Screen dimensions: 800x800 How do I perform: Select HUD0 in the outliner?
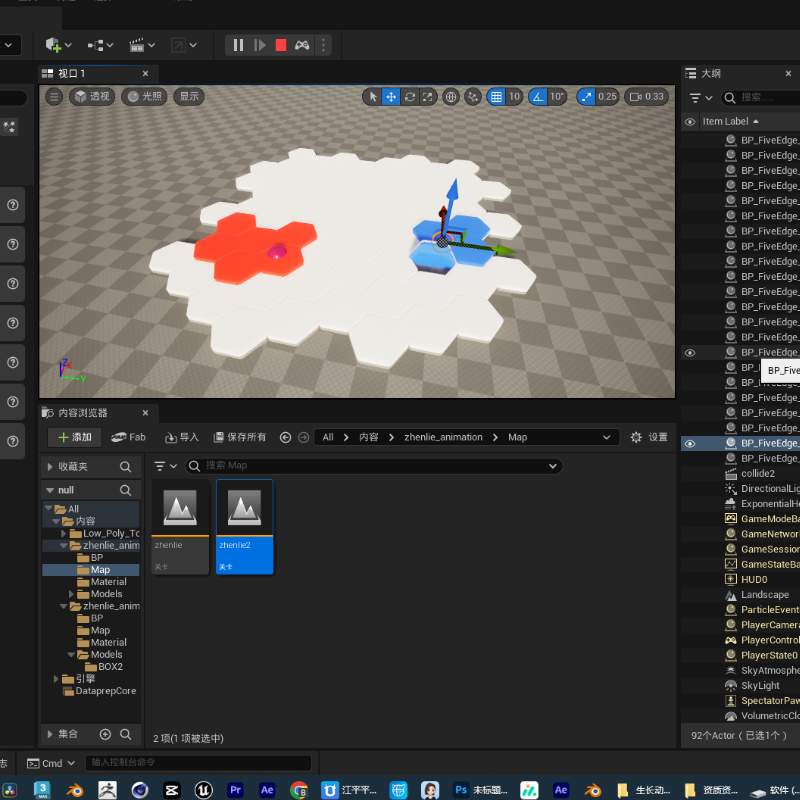754,580
